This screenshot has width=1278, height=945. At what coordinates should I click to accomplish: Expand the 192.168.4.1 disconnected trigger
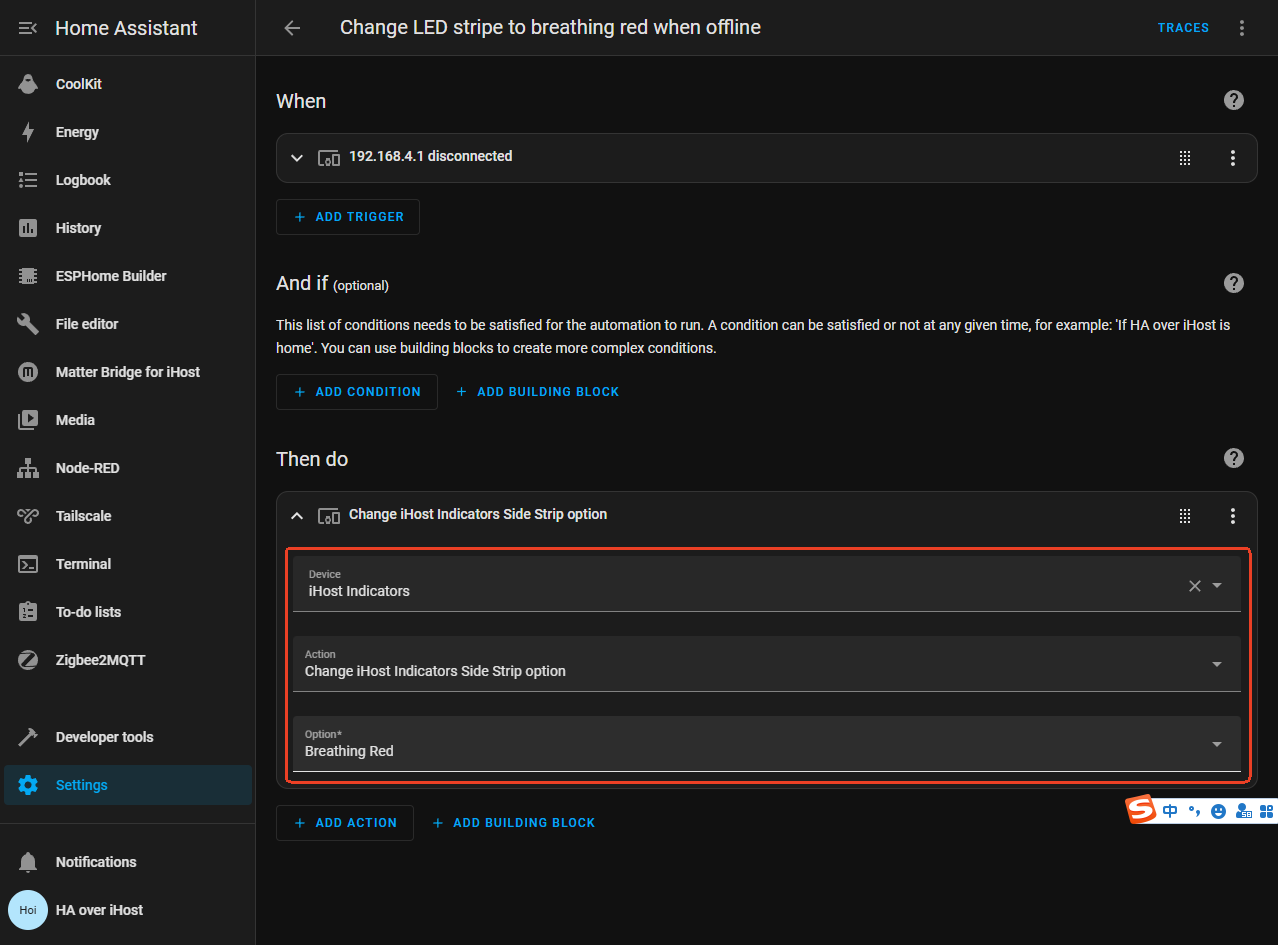point(297,157)
